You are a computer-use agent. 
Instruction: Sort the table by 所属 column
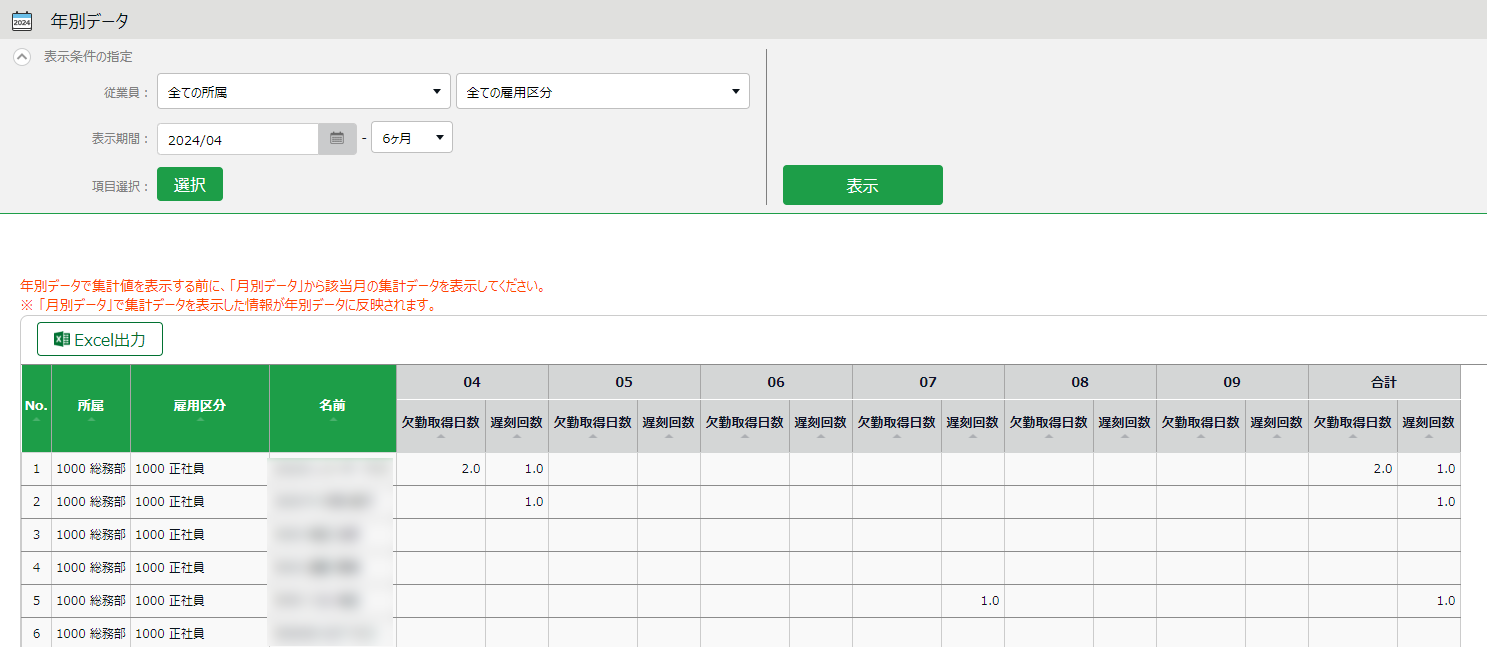[91, 409]
